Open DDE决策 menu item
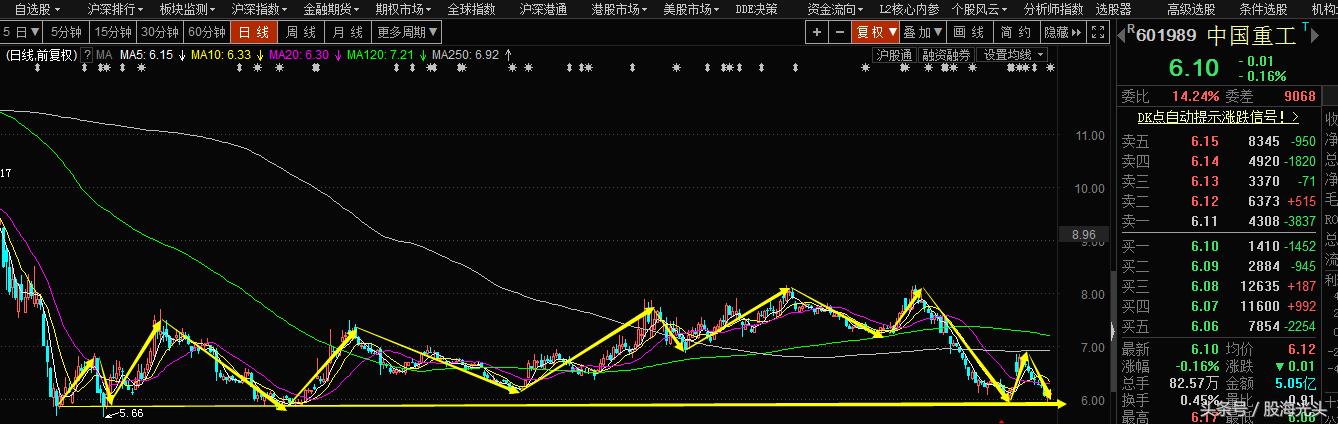The width and height of the screenshot is (1338, 424). [x=757, y=9]
